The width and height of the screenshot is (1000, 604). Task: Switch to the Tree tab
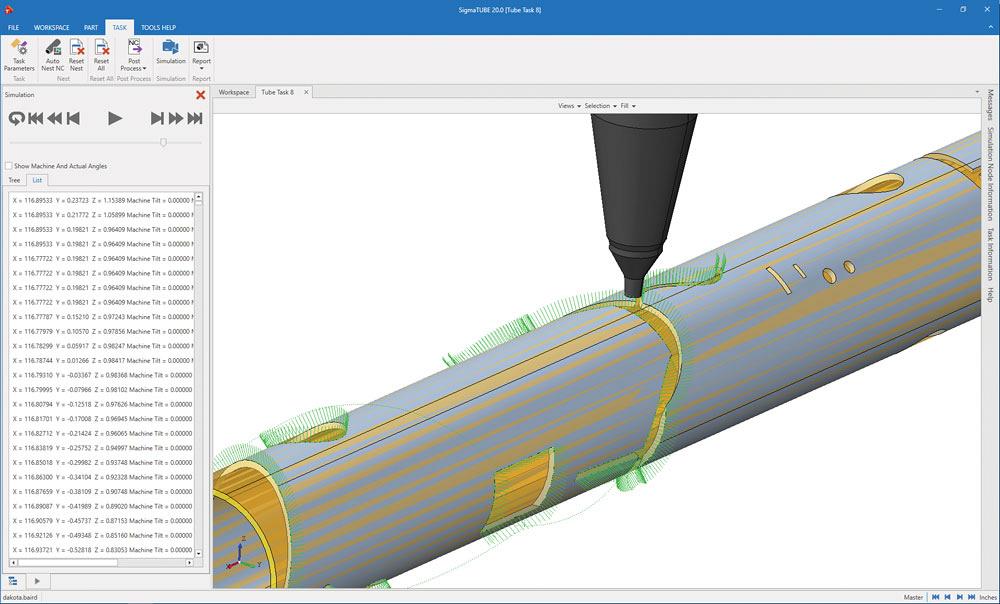pyautogui.click(x=14, y=180)
